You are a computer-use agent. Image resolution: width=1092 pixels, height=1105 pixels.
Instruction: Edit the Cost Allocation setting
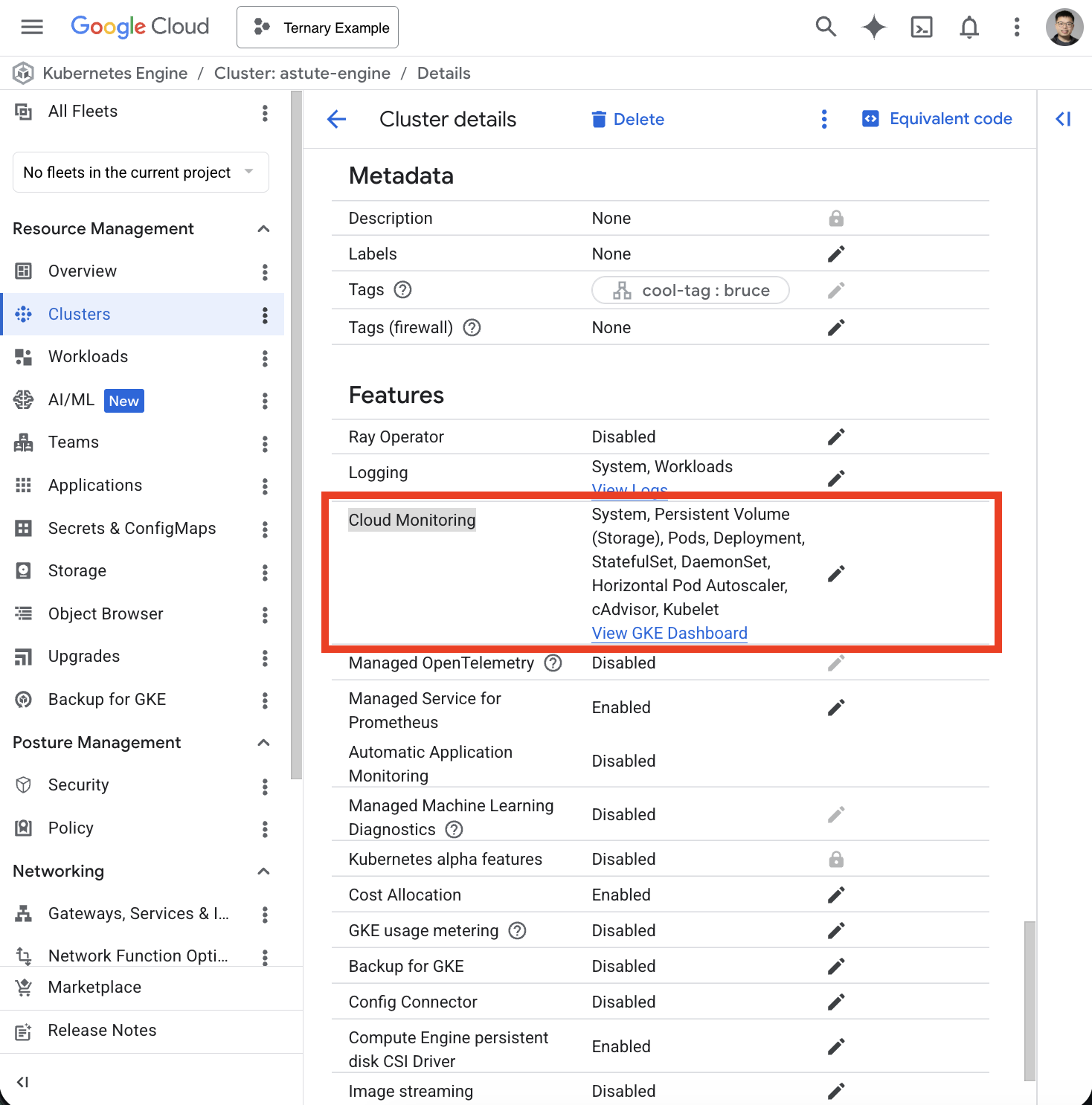click(x=836, y=895)
